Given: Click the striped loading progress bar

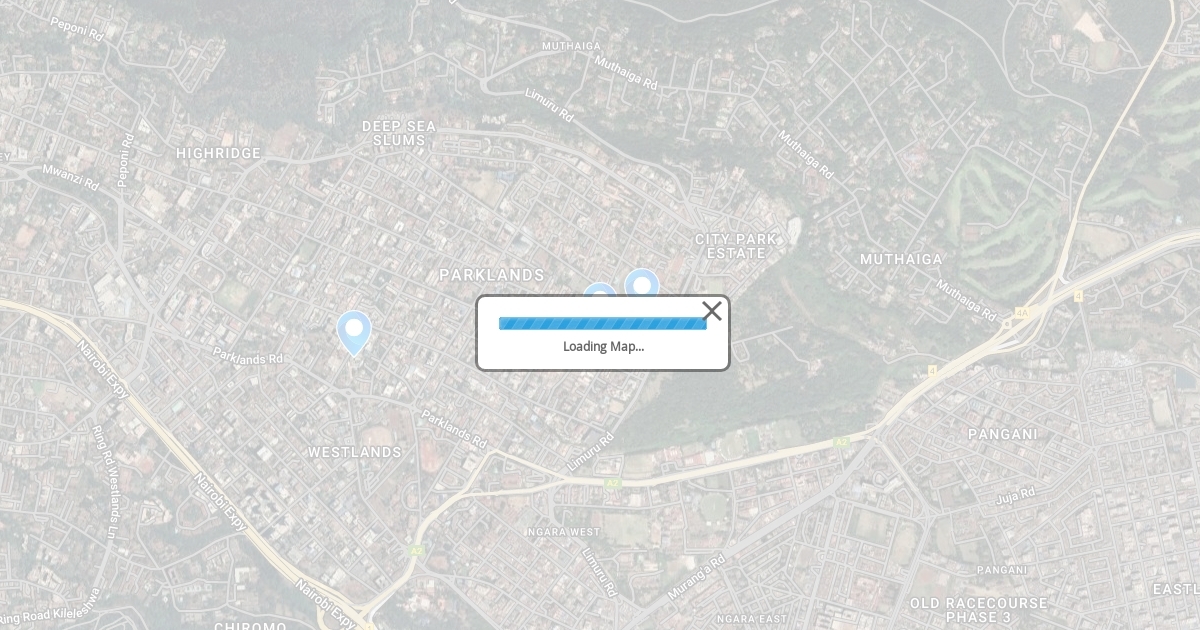Looking at the screenshot, I should [x=603, y=323].
